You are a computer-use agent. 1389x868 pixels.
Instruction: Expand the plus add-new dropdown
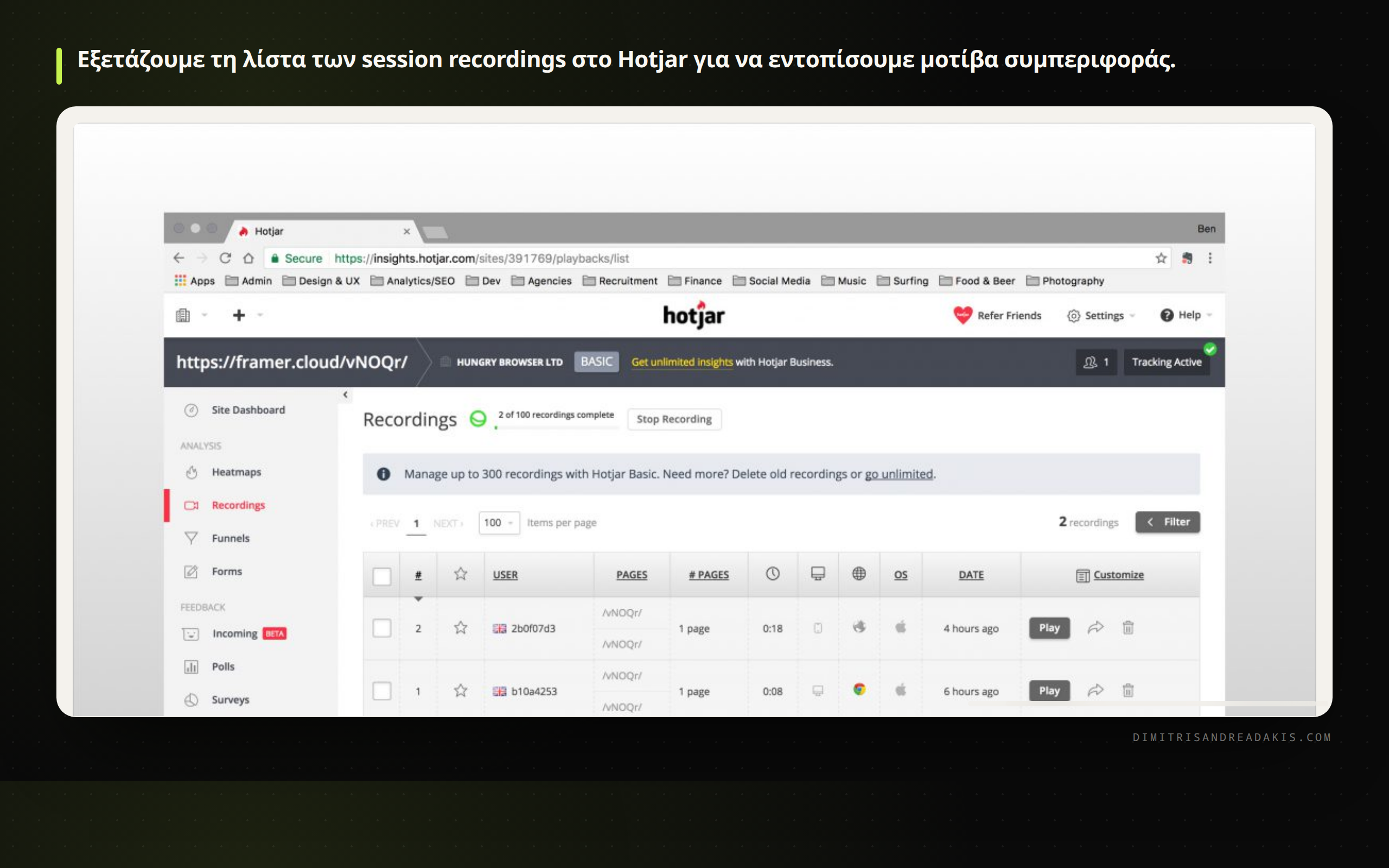pos(247,315)
